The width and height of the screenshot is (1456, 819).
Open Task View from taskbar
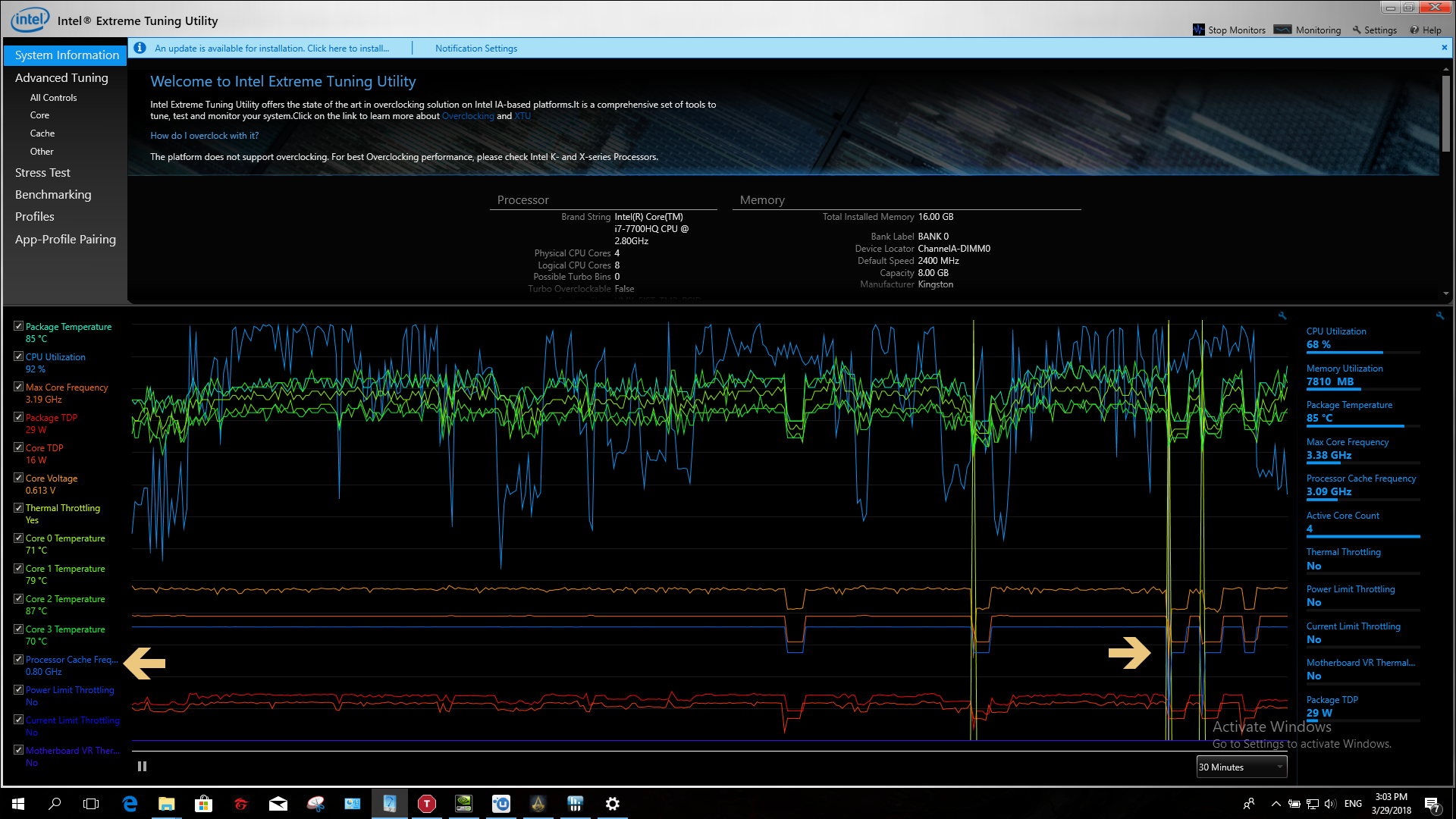(91, 804)
